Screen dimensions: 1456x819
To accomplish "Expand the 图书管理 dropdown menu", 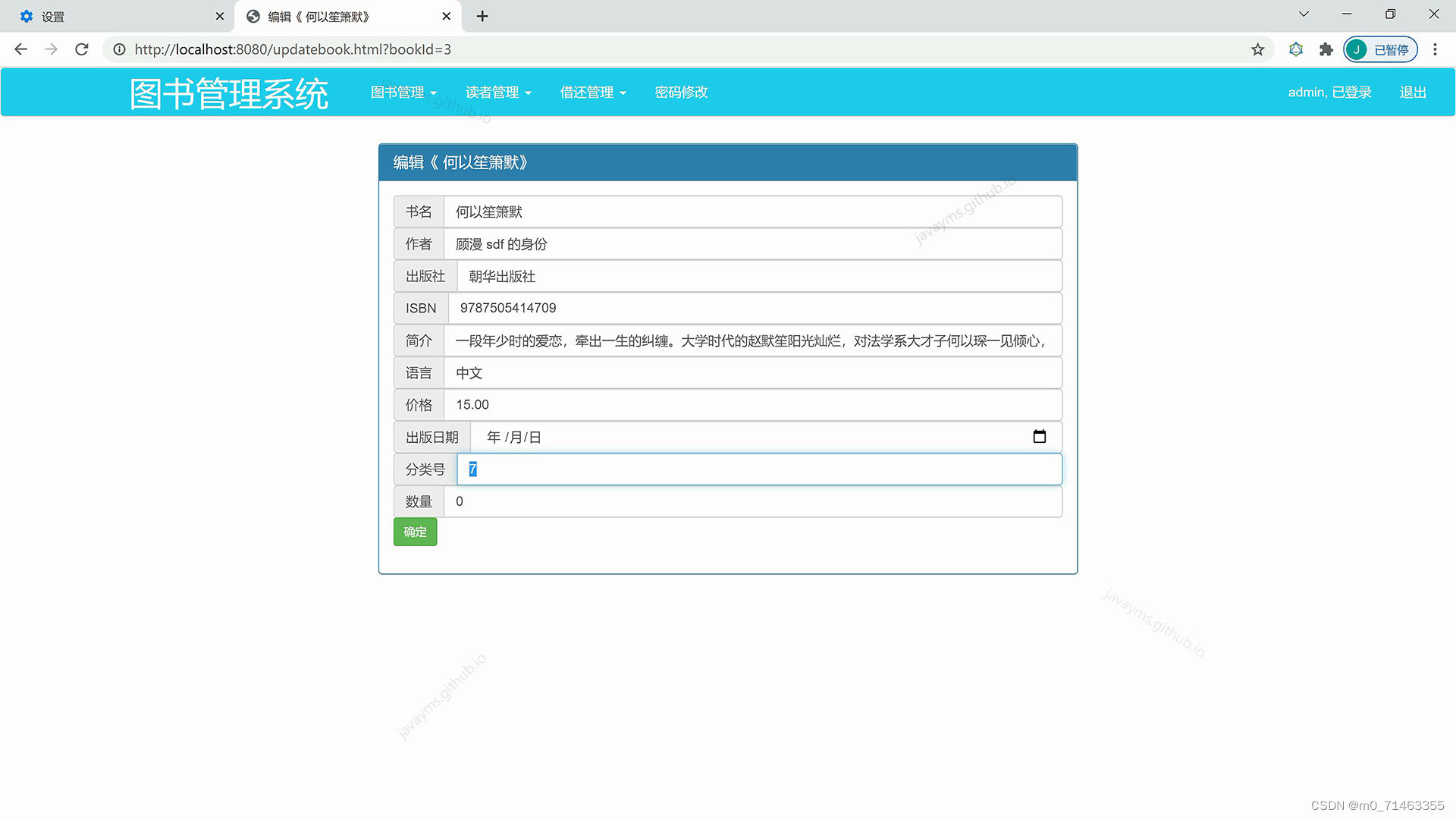I will click(403, 92).
